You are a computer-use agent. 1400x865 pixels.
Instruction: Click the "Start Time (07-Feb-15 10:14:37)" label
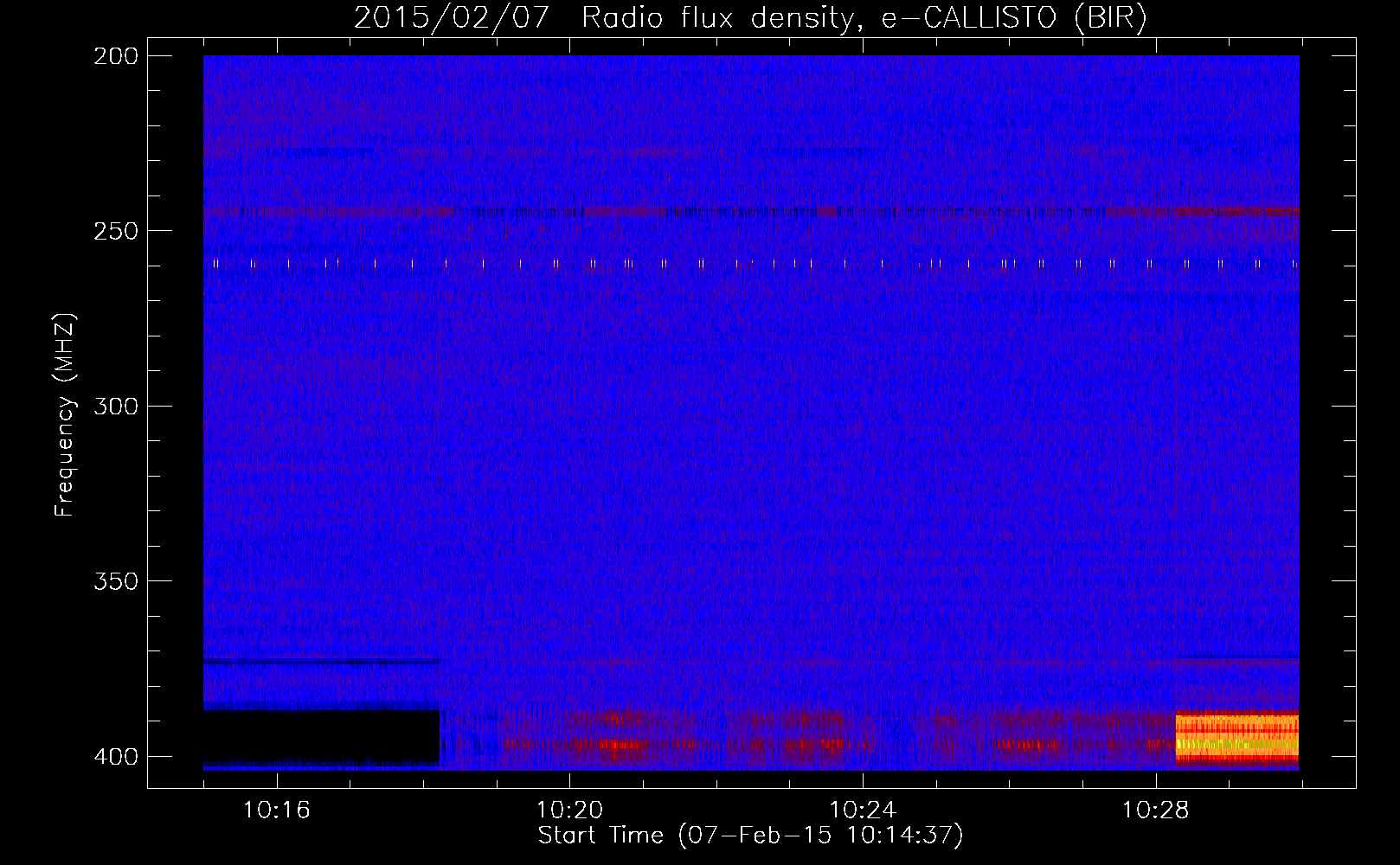[750, 836]
